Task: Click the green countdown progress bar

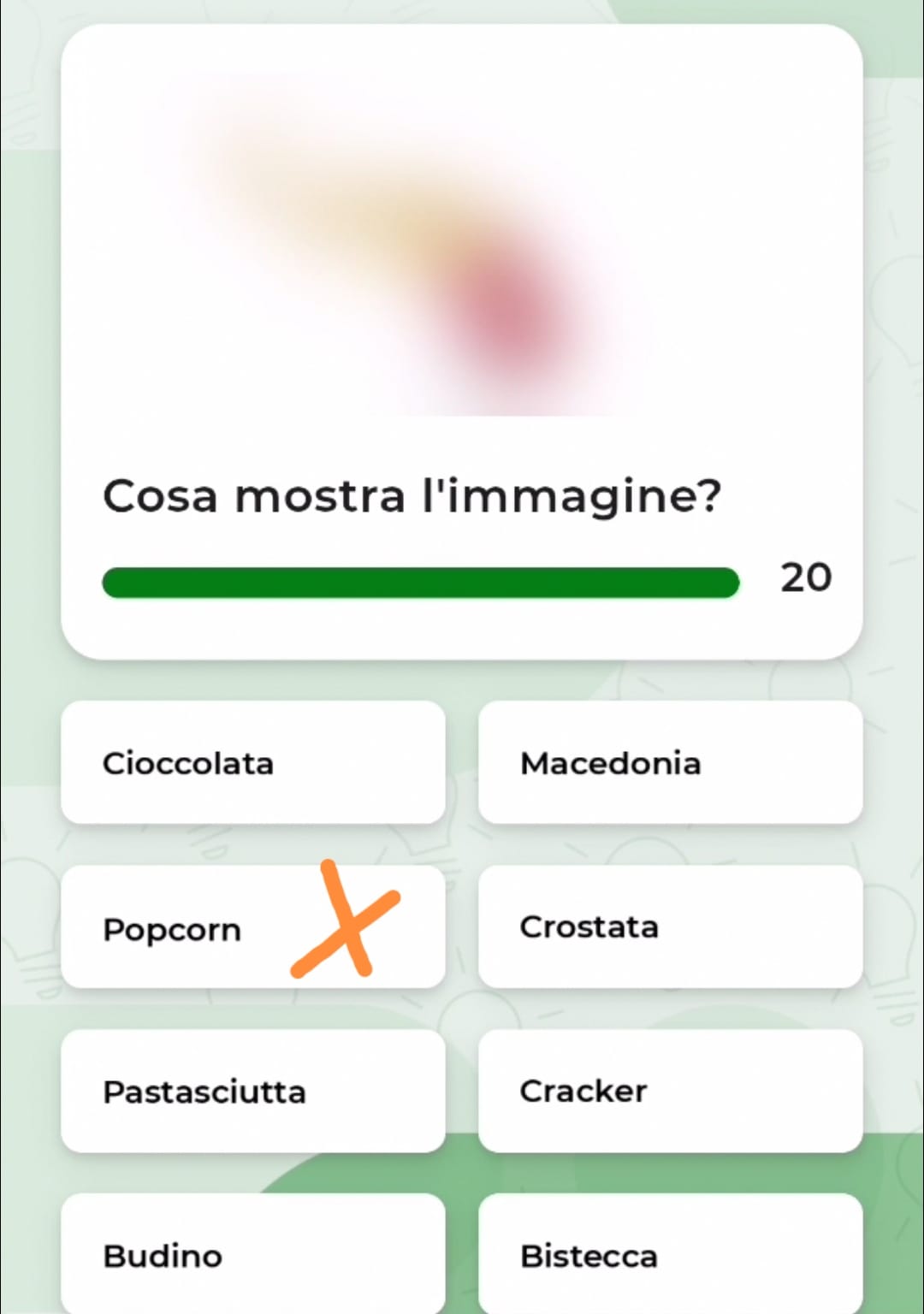Action: pos(420,583)
